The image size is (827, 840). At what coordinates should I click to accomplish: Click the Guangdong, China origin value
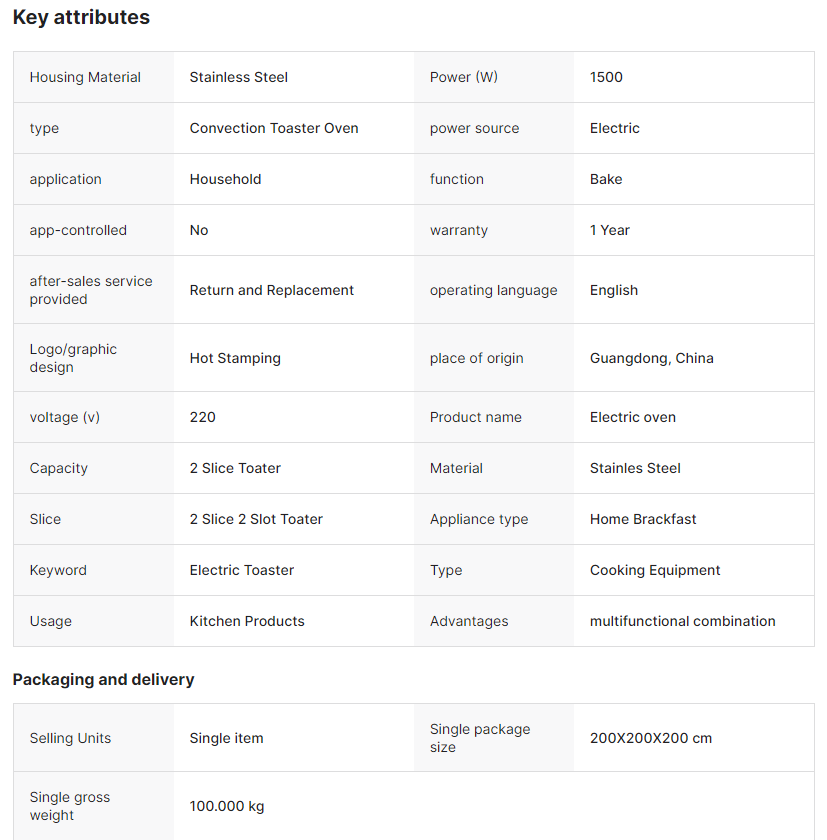(651, 358)
